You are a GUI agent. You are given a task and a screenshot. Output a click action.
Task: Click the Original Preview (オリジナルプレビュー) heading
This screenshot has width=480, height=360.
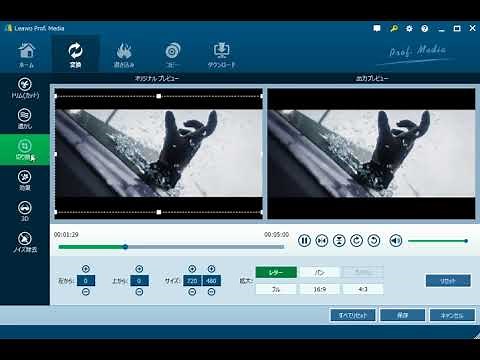pos(157,79)
